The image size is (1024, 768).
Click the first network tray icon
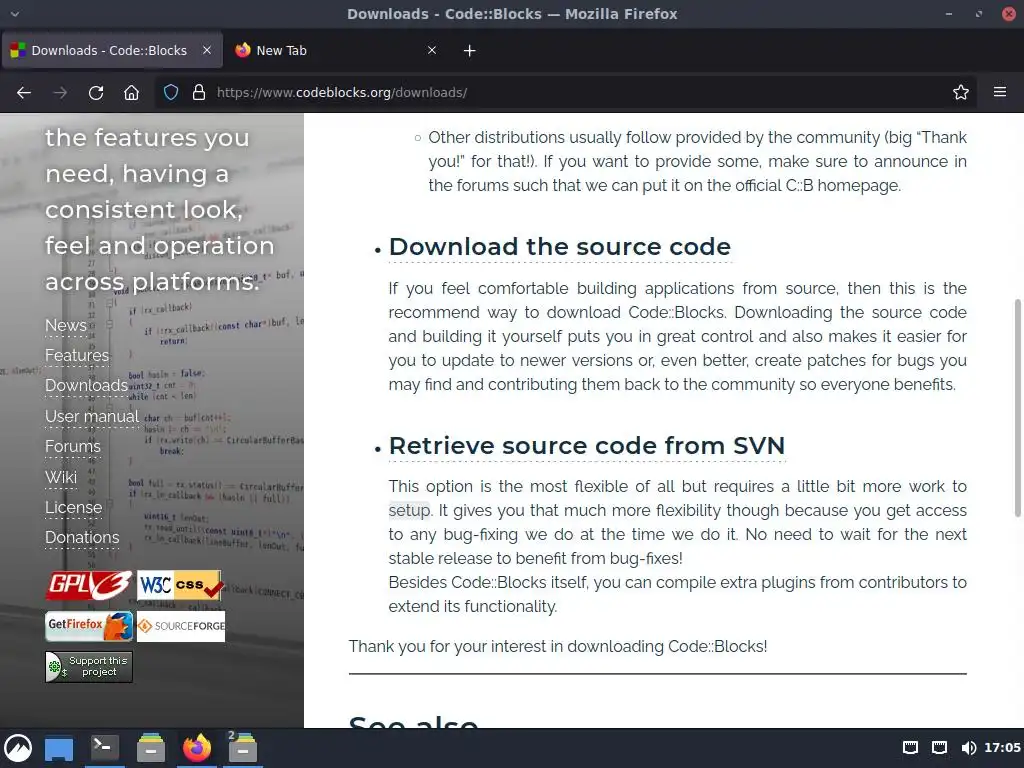[910, 748]
